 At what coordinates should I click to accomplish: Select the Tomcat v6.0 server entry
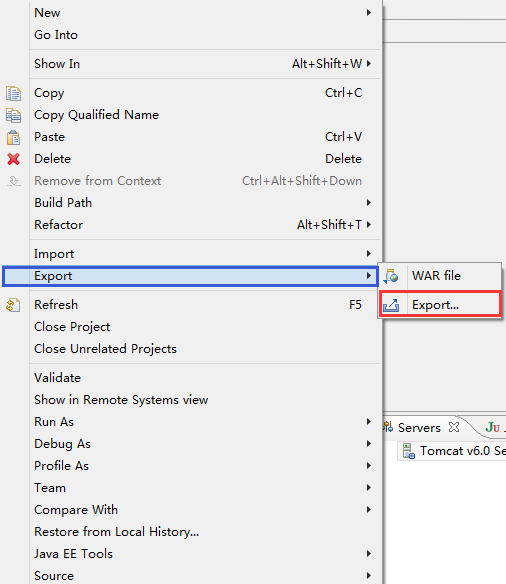tap(452, 451)
